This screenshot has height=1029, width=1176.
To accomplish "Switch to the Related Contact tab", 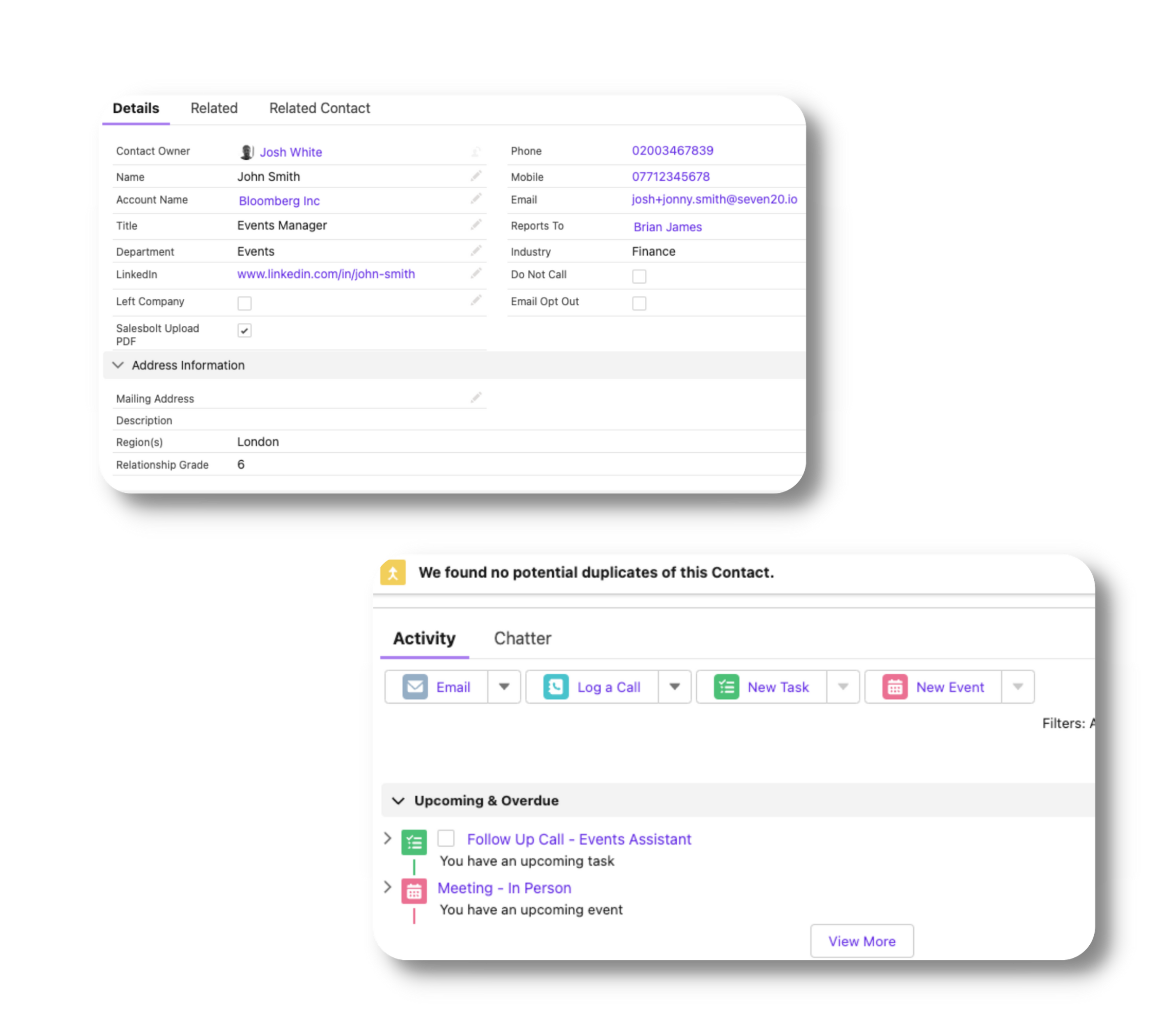I will point(319,108).
